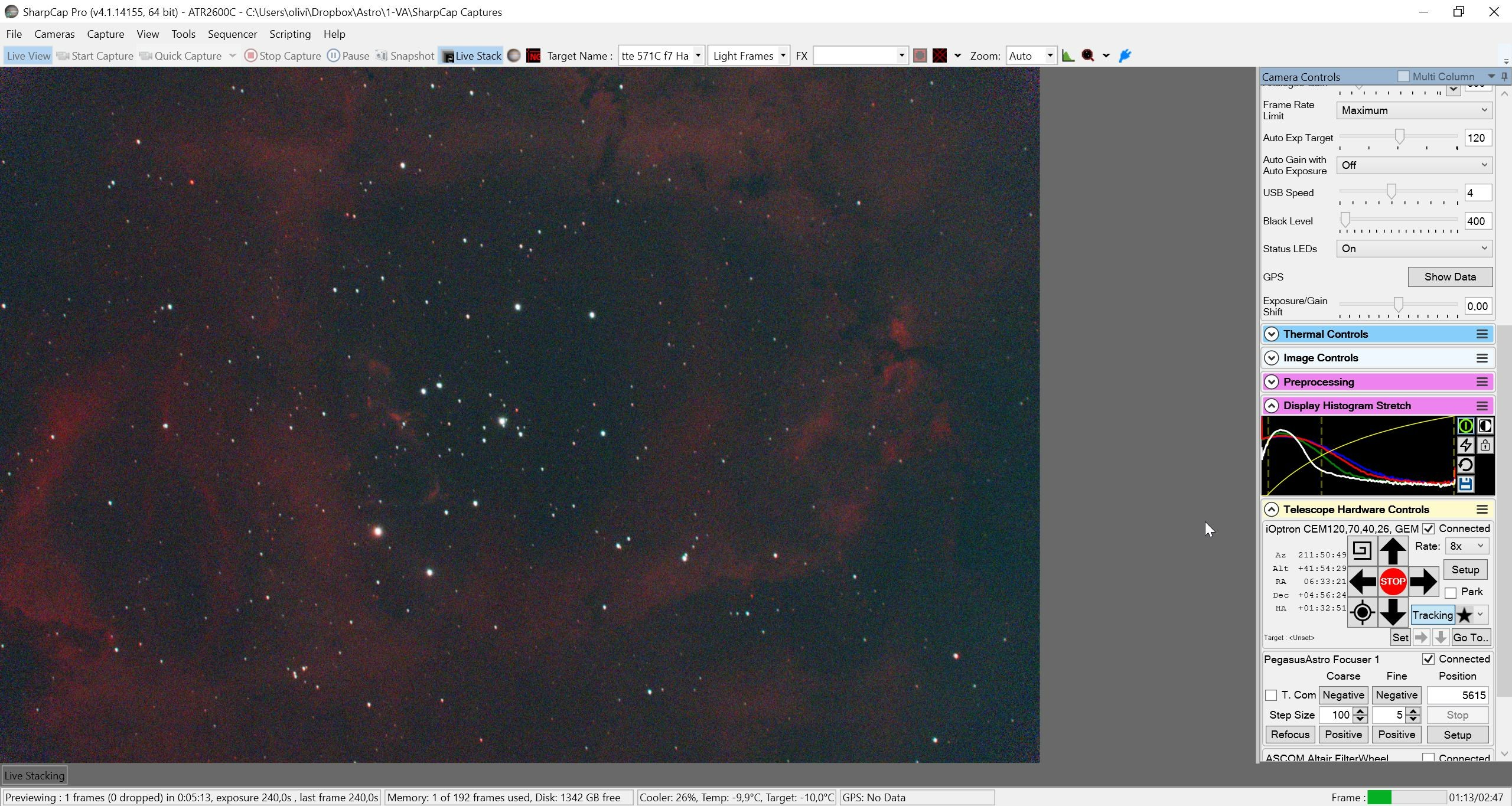
Task: Click the crosshair center mount button
Action: 1362,612
